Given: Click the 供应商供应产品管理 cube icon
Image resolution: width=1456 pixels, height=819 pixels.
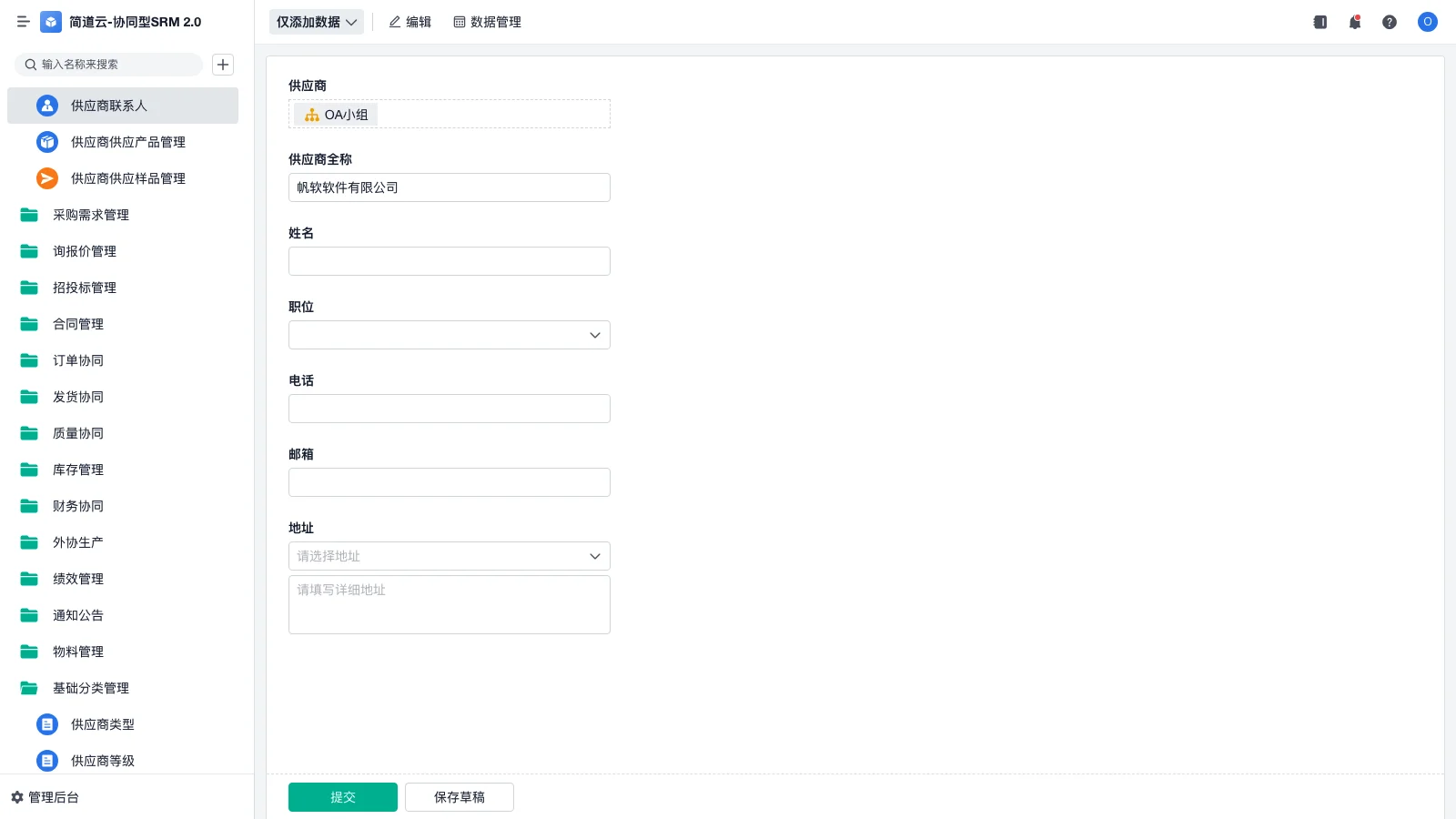Looking at the screenshot, I should [x=47, y=142].
